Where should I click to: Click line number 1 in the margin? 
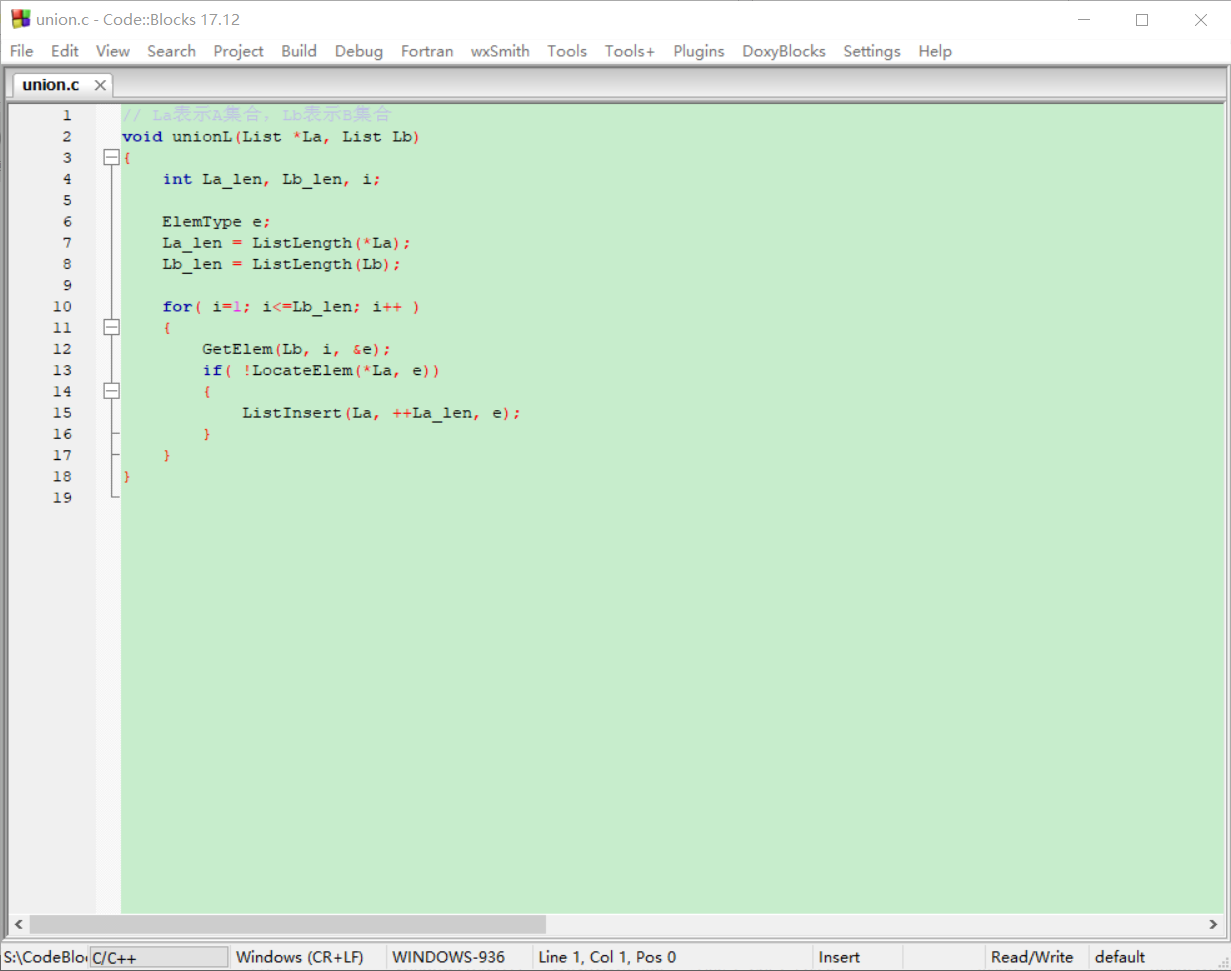click(67, 116)
